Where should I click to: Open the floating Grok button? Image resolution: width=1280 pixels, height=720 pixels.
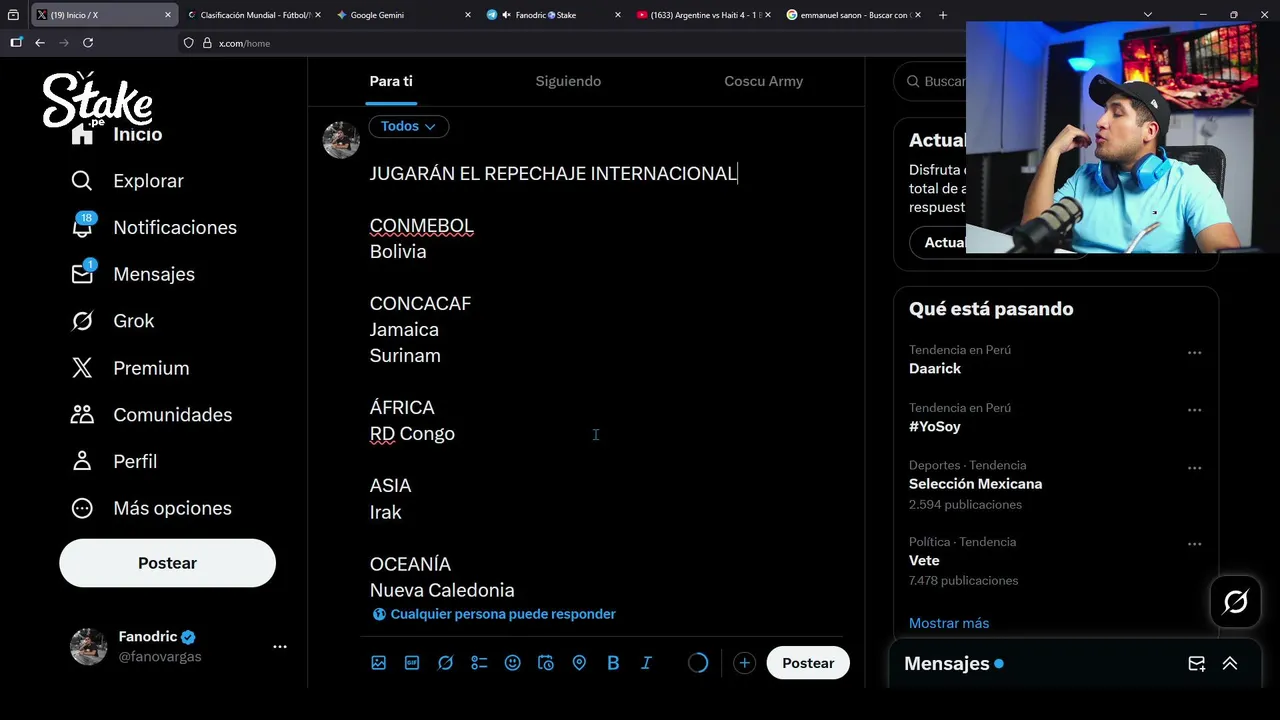click(x=1236, y=602)
